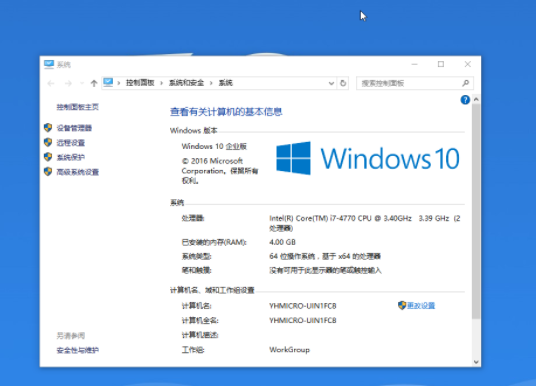Click YHMICRO-UIN1FC8 beside 计算机名 label
The width and height of the screenshot is (536, 386).
pos(303,306)
